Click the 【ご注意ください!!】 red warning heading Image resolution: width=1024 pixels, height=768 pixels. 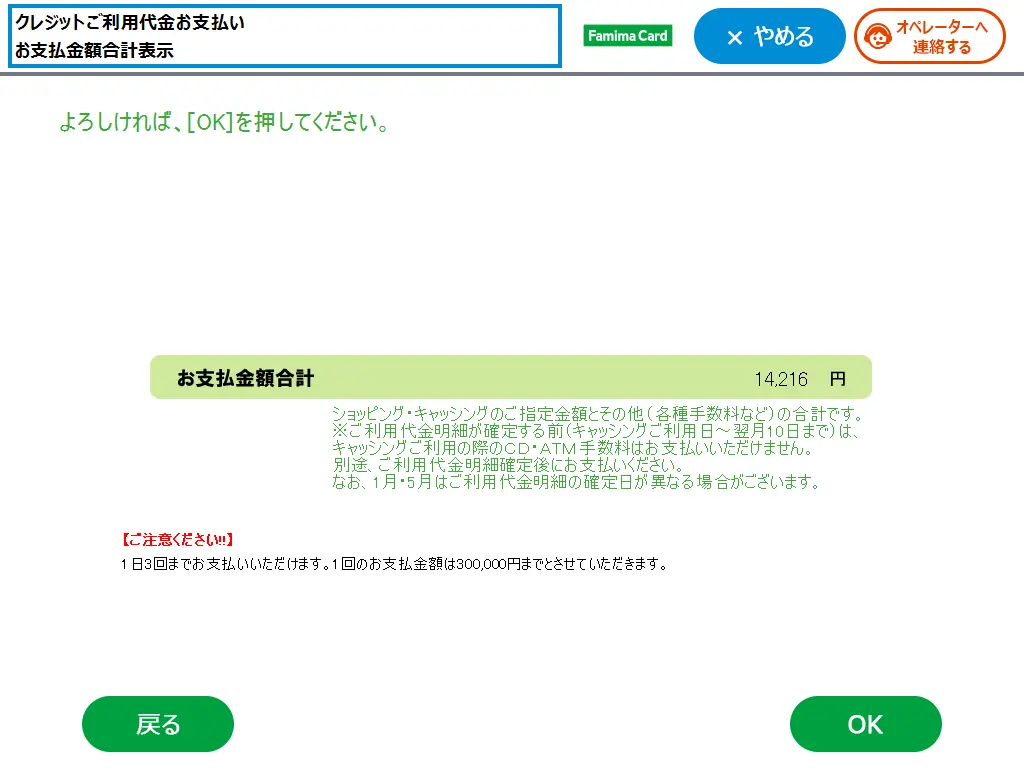[177, 539]
